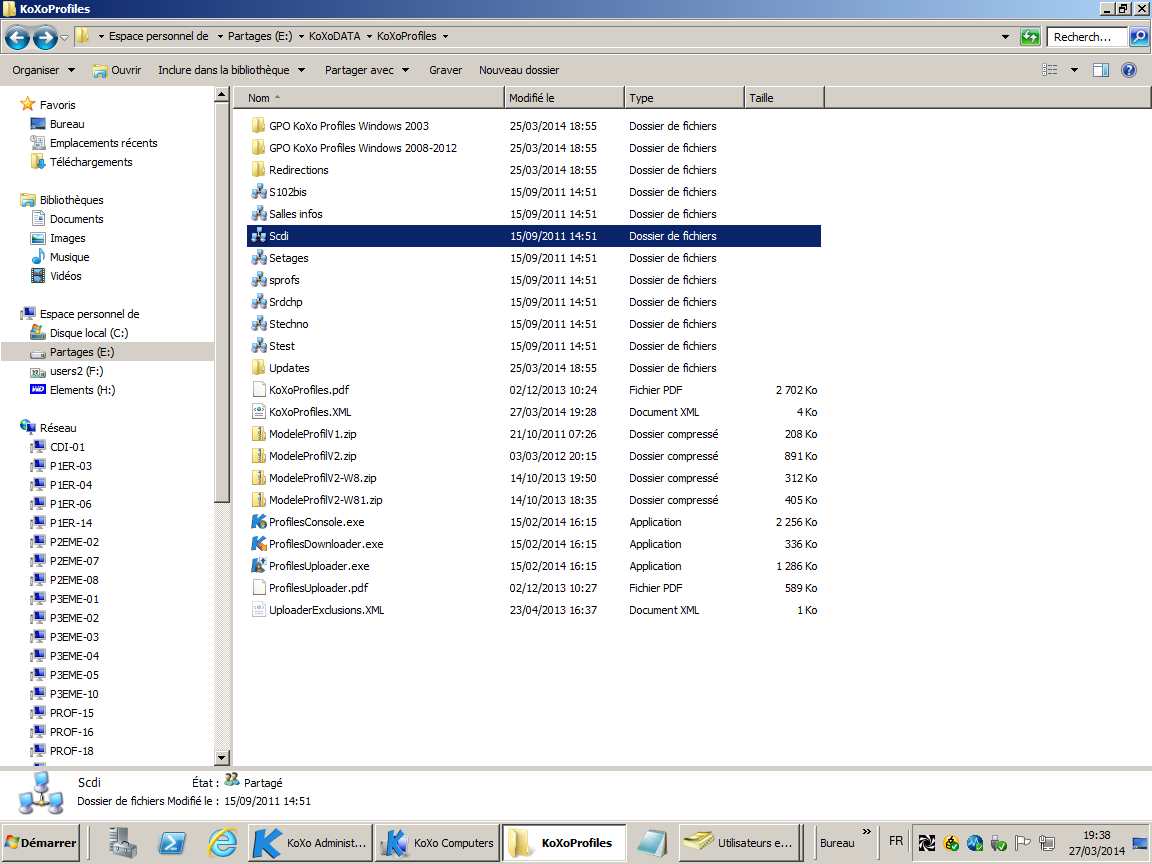Toggle the preview pane icon
Image resolution: width=1152 pixels, height=864 pixels.
coord(1101,70)
